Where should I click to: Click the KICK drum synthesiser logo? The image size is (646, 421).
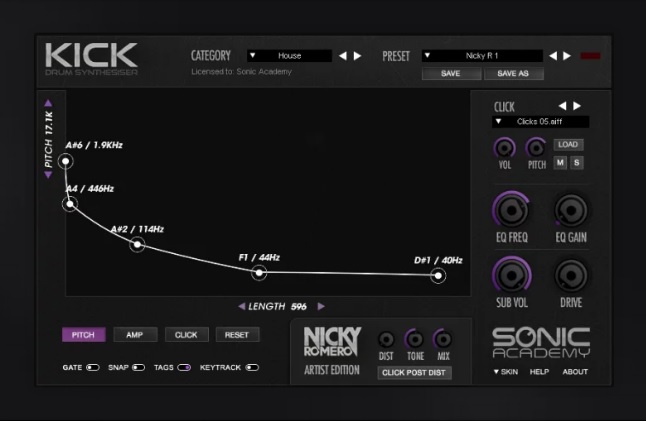pyautogui.click(x=91, y=59)
